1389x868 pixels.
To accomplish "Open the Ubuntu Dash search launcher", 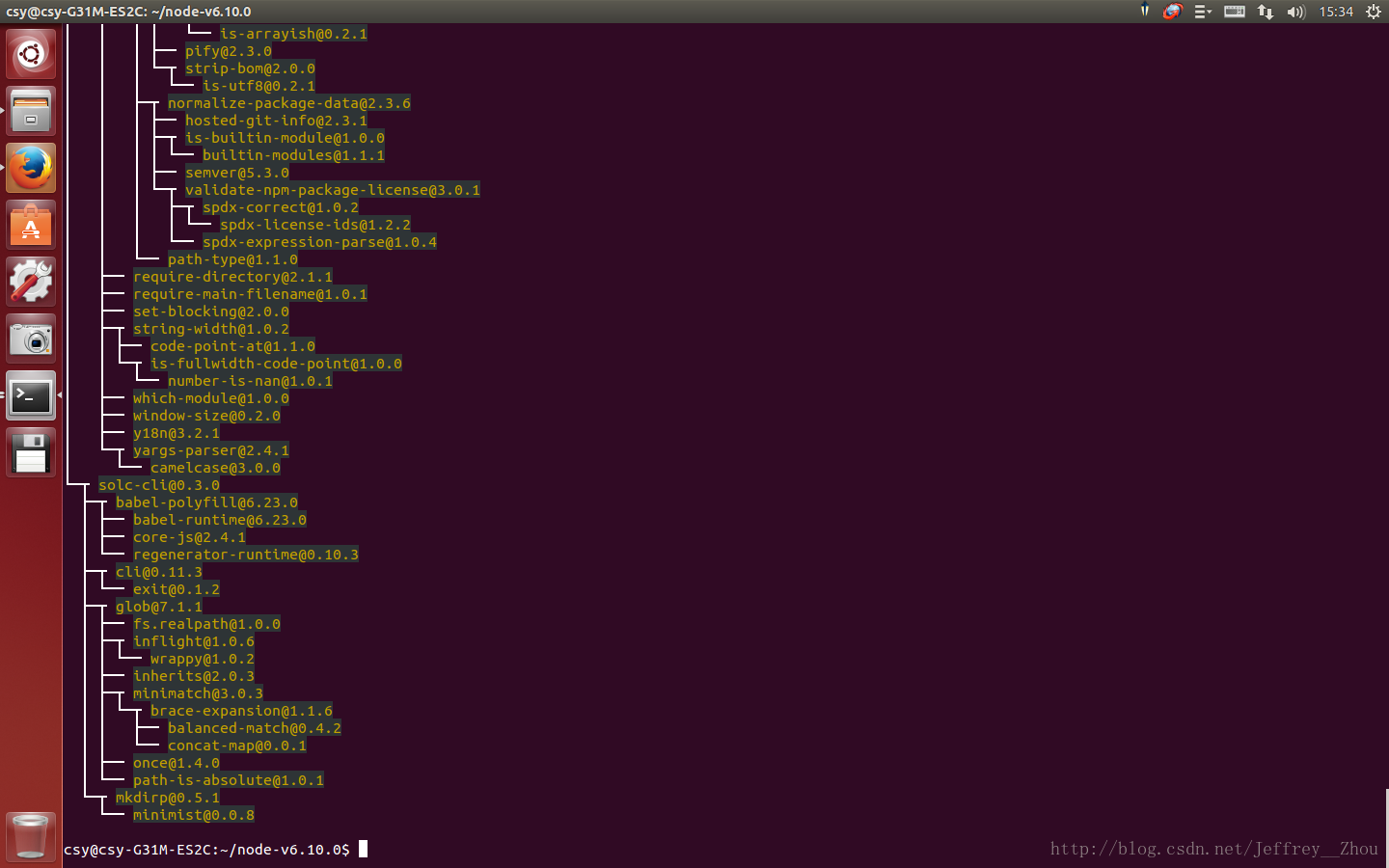I will 31,54.
